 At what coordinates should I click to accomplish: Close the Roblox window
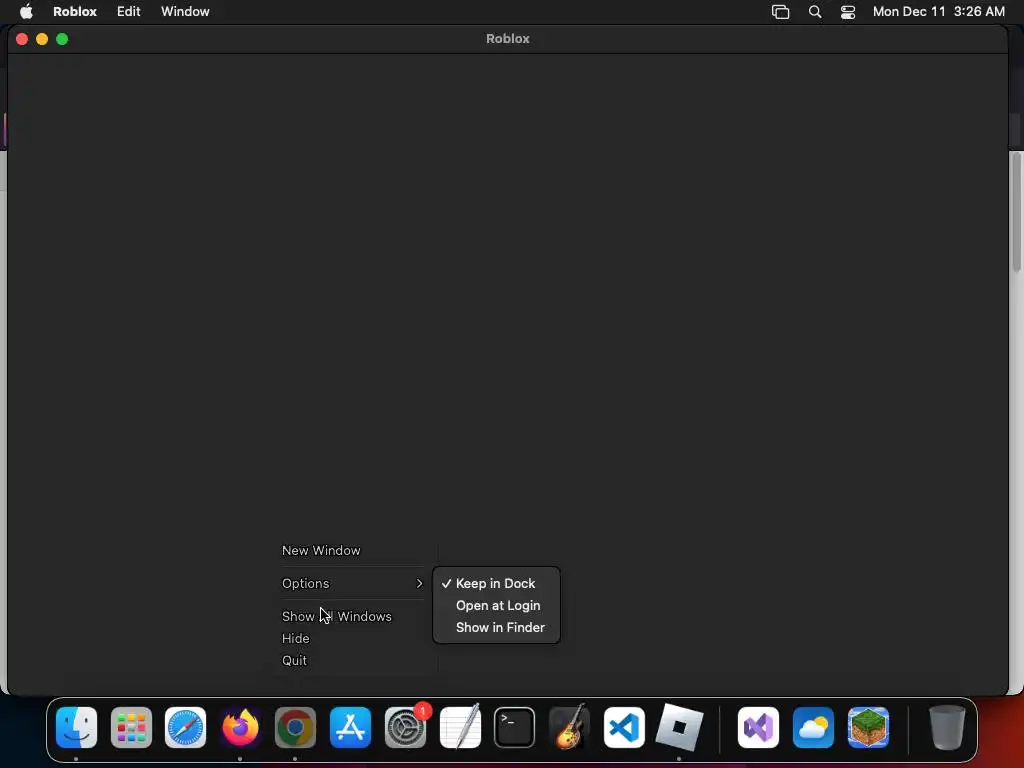pyautogui.click(x=22, y=39)
